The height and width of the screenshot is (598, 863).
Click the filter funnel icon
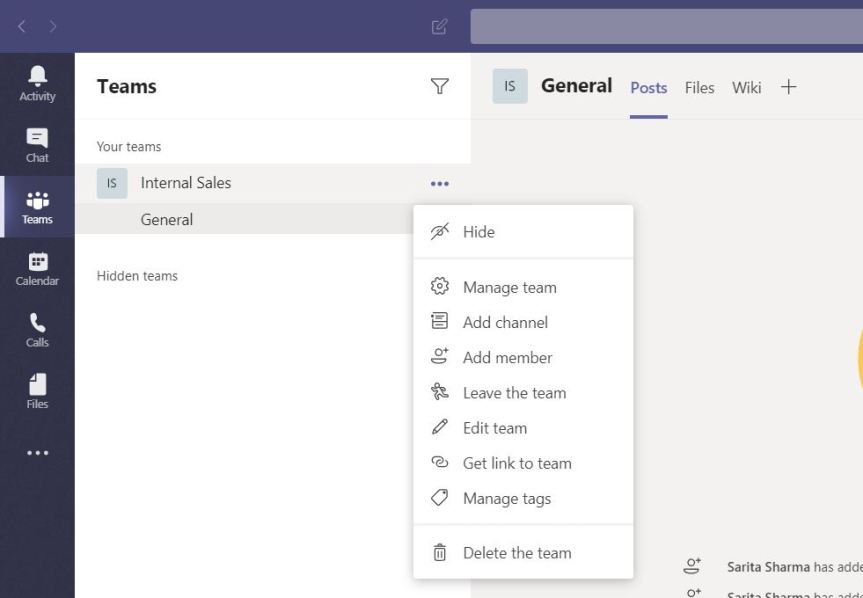point(439,87)
